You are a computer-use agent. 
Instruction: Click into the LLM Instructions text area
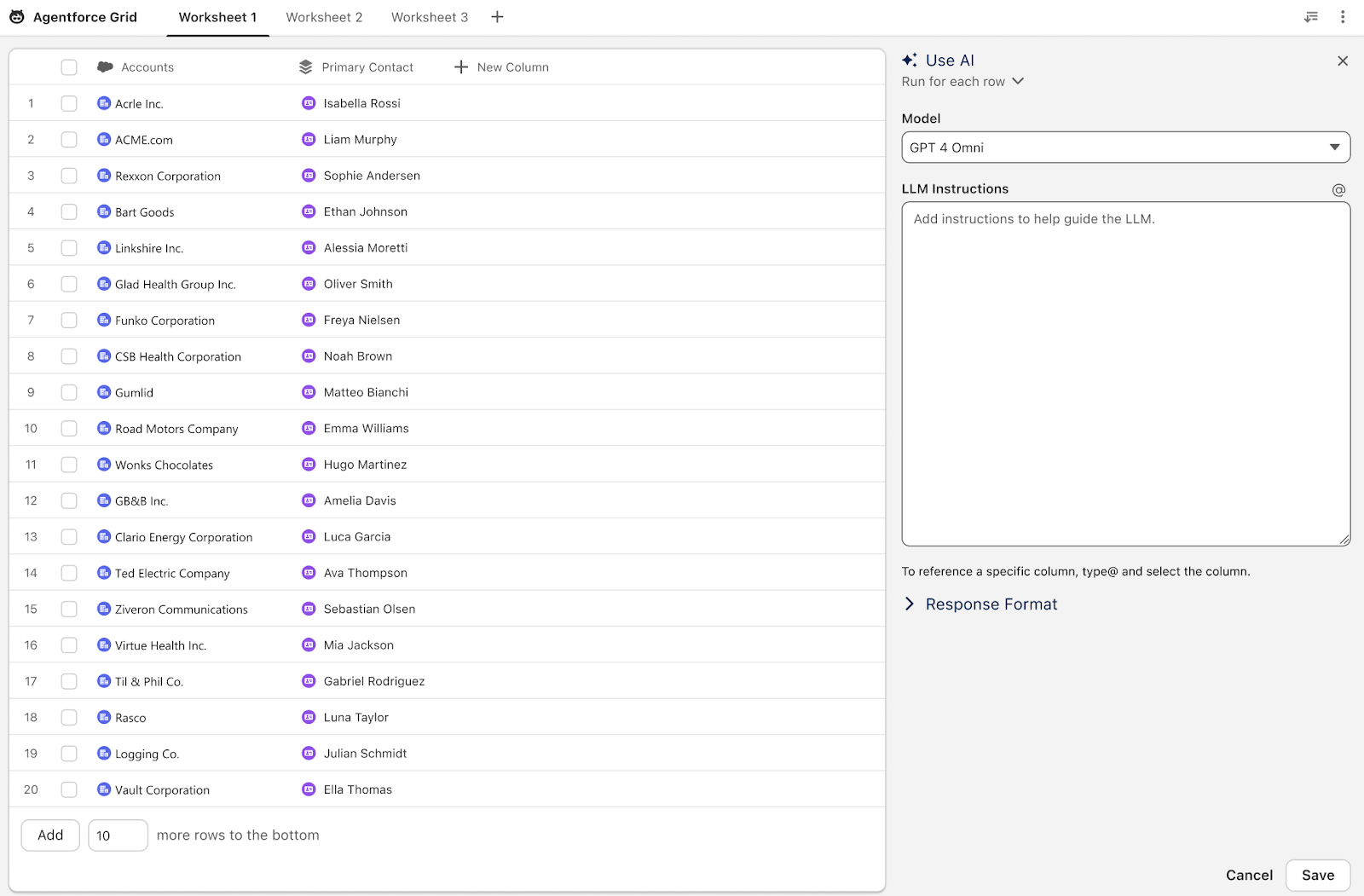click(1125, 373)
